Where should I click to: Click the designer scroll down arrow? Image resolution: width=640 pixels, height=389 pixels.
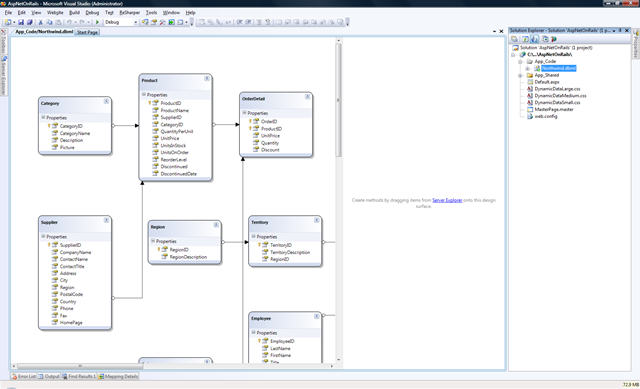[x=338, y=360]
